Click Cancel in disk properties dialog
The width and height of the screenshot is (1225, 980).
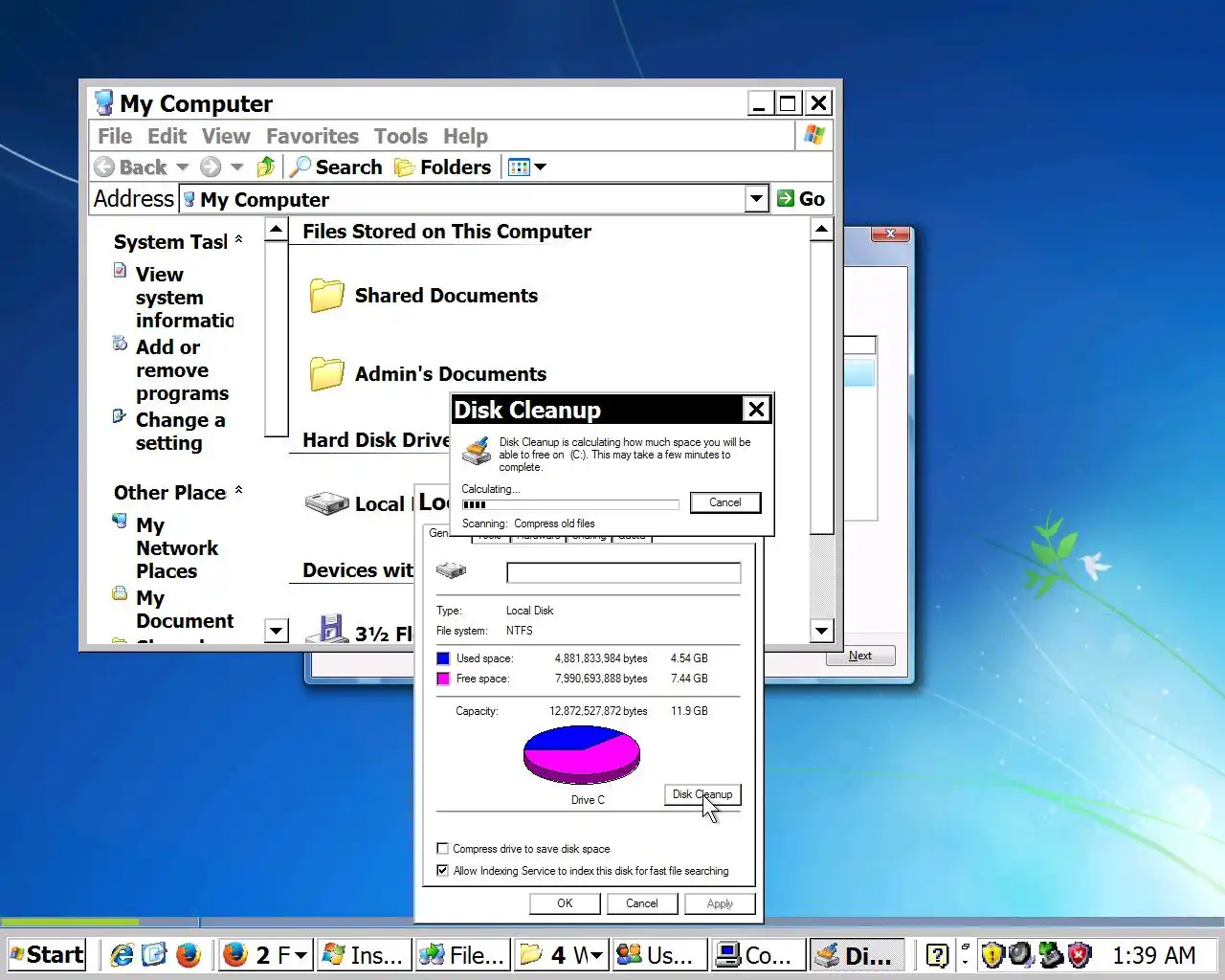(x=642, y=903)
